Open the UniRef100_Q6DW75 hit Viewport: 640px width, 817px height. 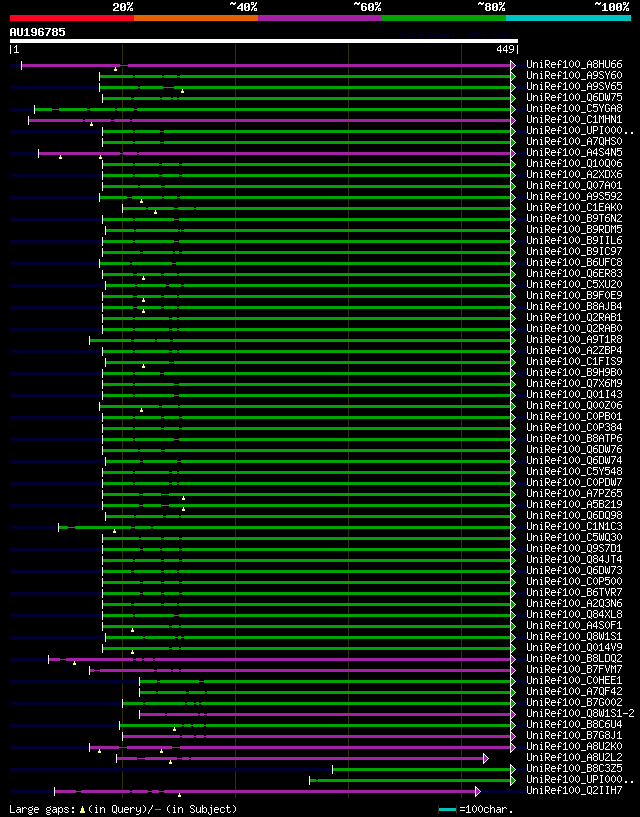(574, 97)
